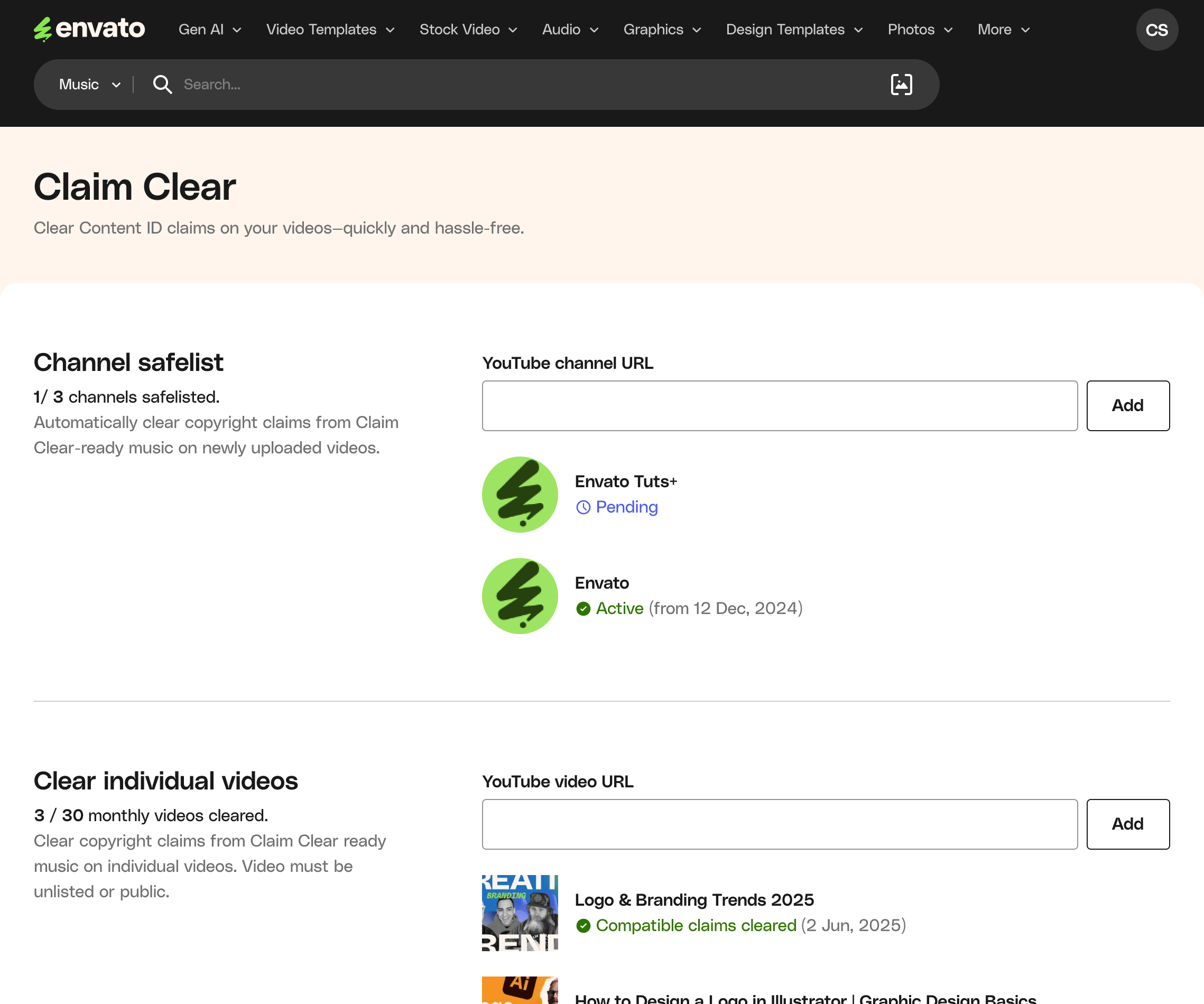Image resolution: width=1204 pixels, height=1004 pixels.
Task: Click the Pending clock status icon
Action: (x=583, y=507)
